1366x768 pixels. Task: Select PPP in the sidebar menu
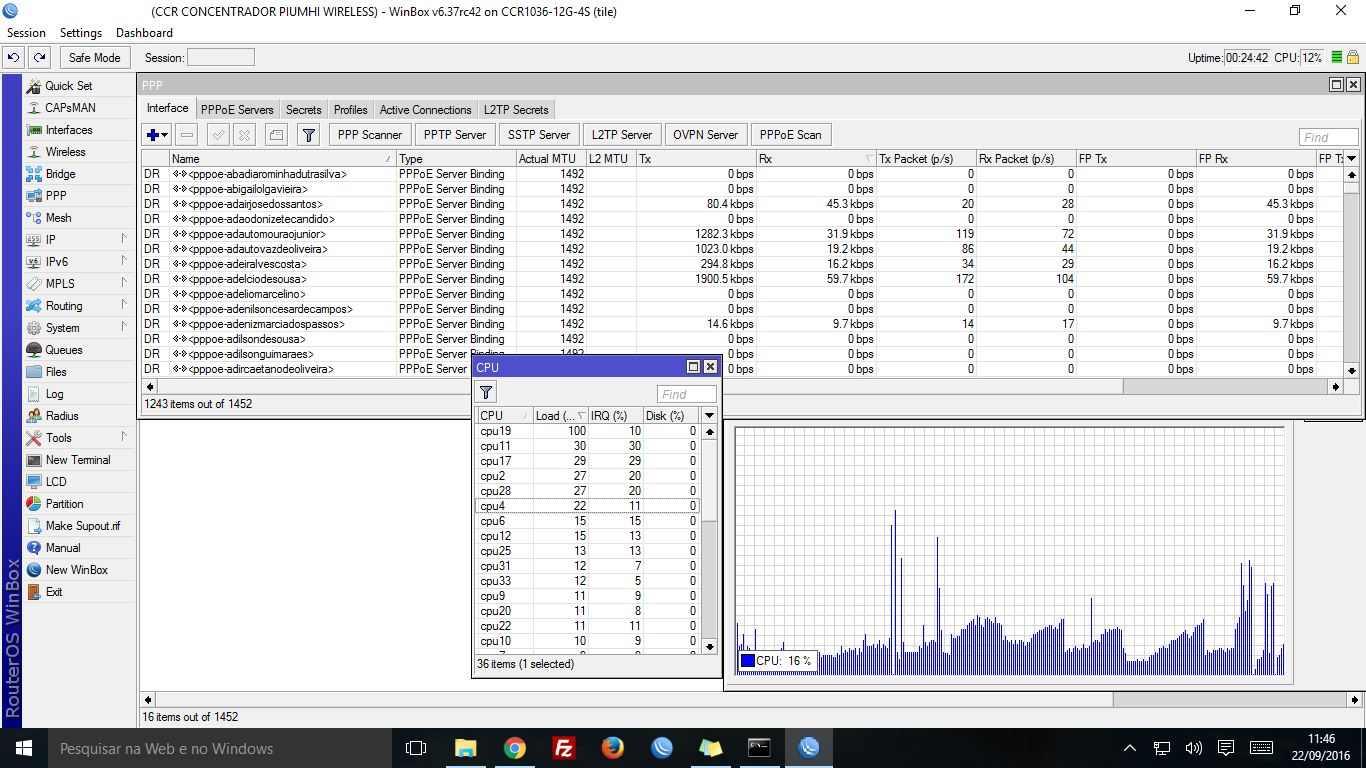tap(56, 196)
